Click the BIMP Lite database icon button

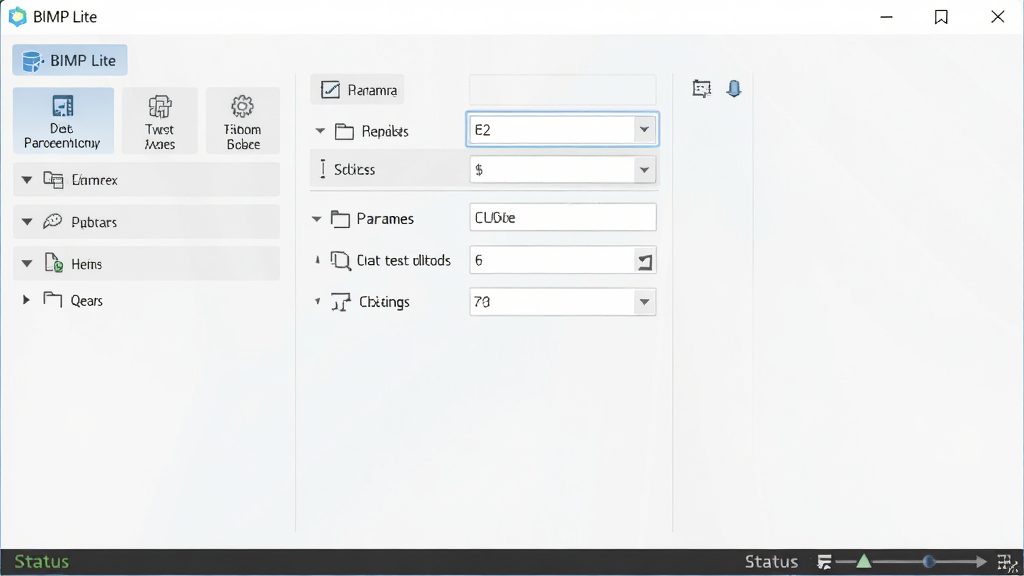[69, 61]
